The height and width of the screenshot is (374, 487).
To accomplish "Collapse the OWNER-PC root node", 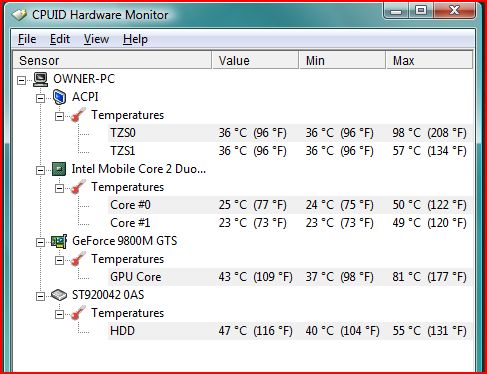I will 21,80.
